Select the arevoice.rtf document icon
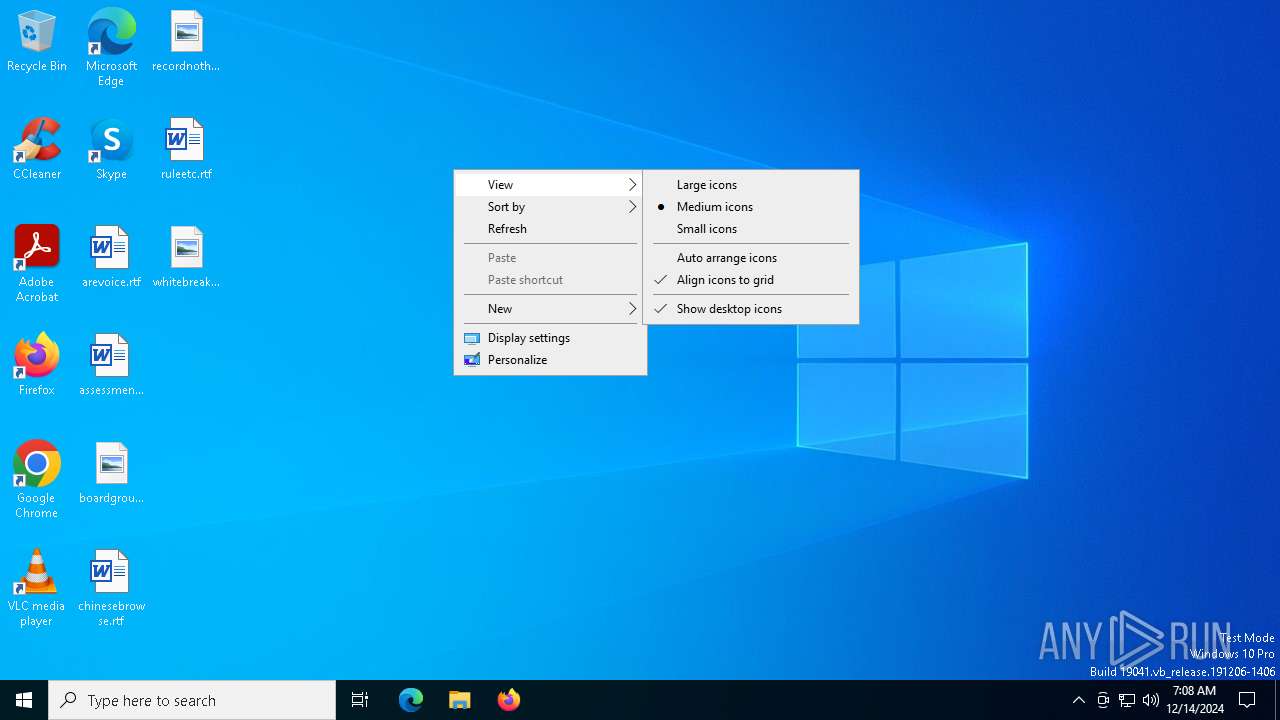The height and width of the screenshot is (720, 1280). [111, 258]
